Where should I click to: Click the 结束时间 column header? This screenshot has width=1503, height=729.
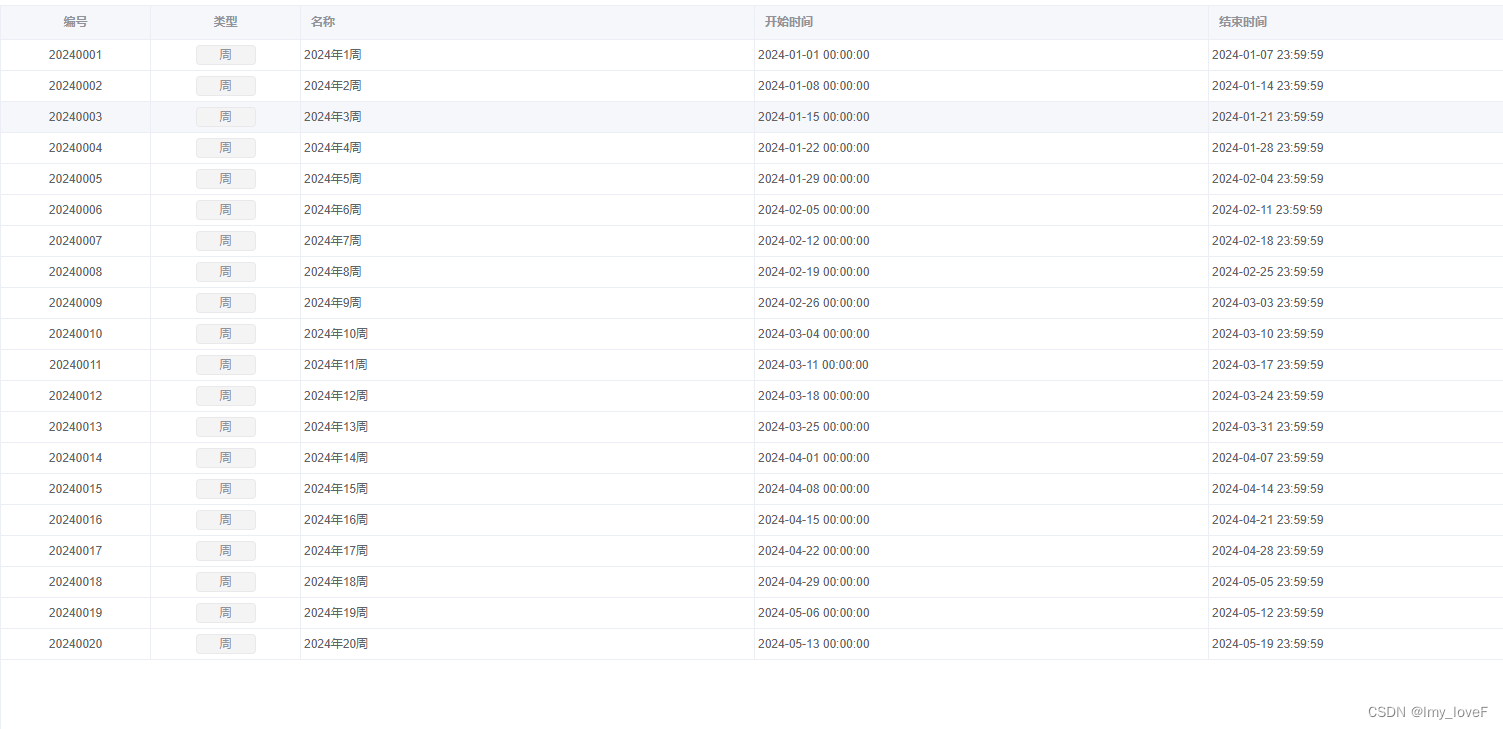point(1243,22)
